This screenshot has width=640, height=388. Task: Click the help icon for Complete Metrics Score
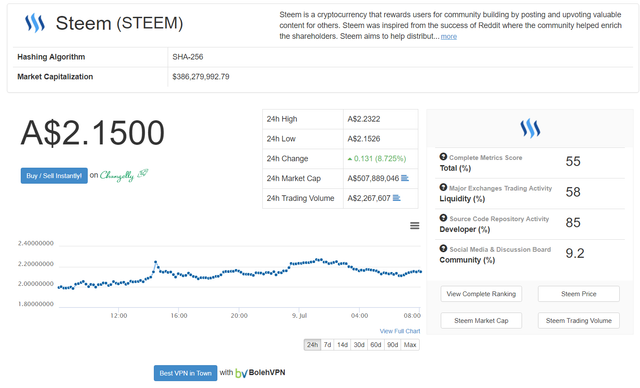[x=443, y=156]
